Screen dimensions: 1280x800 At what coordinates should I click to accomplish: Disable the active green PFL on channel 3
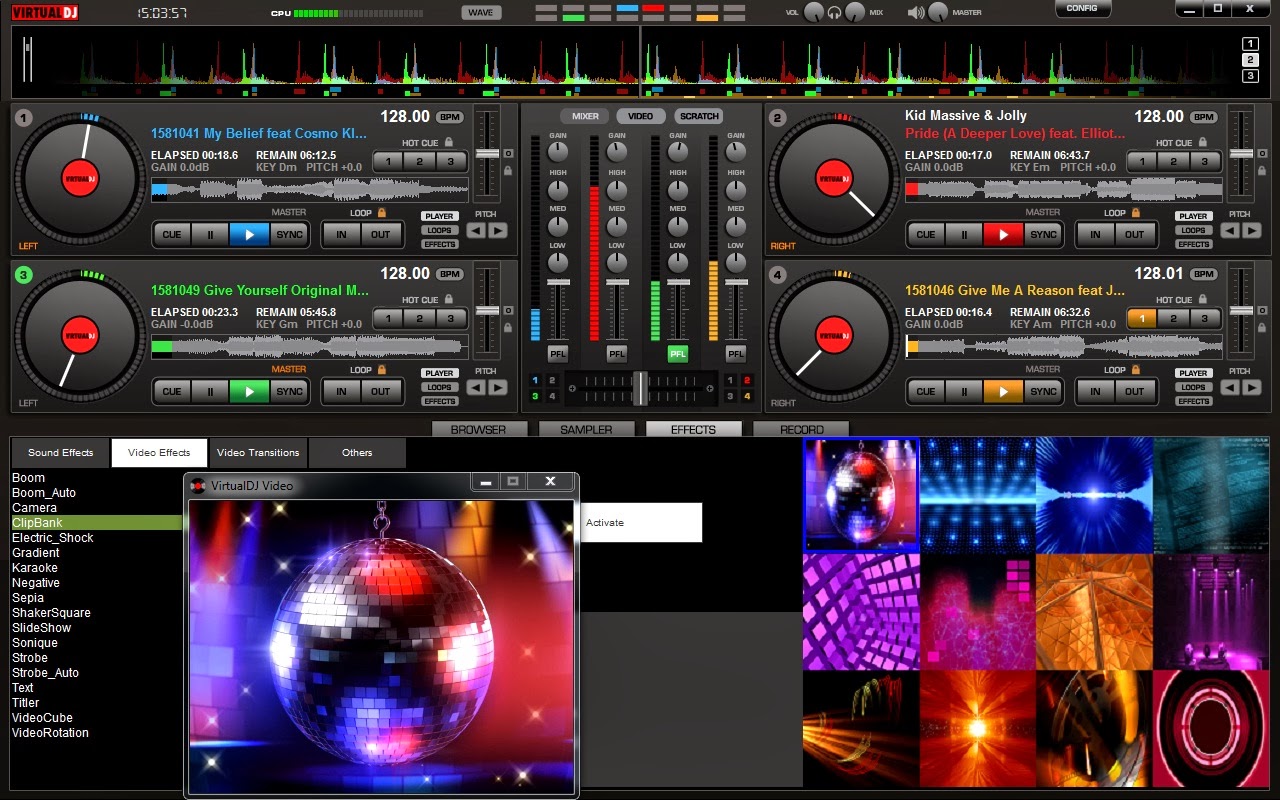coord(677,353)
